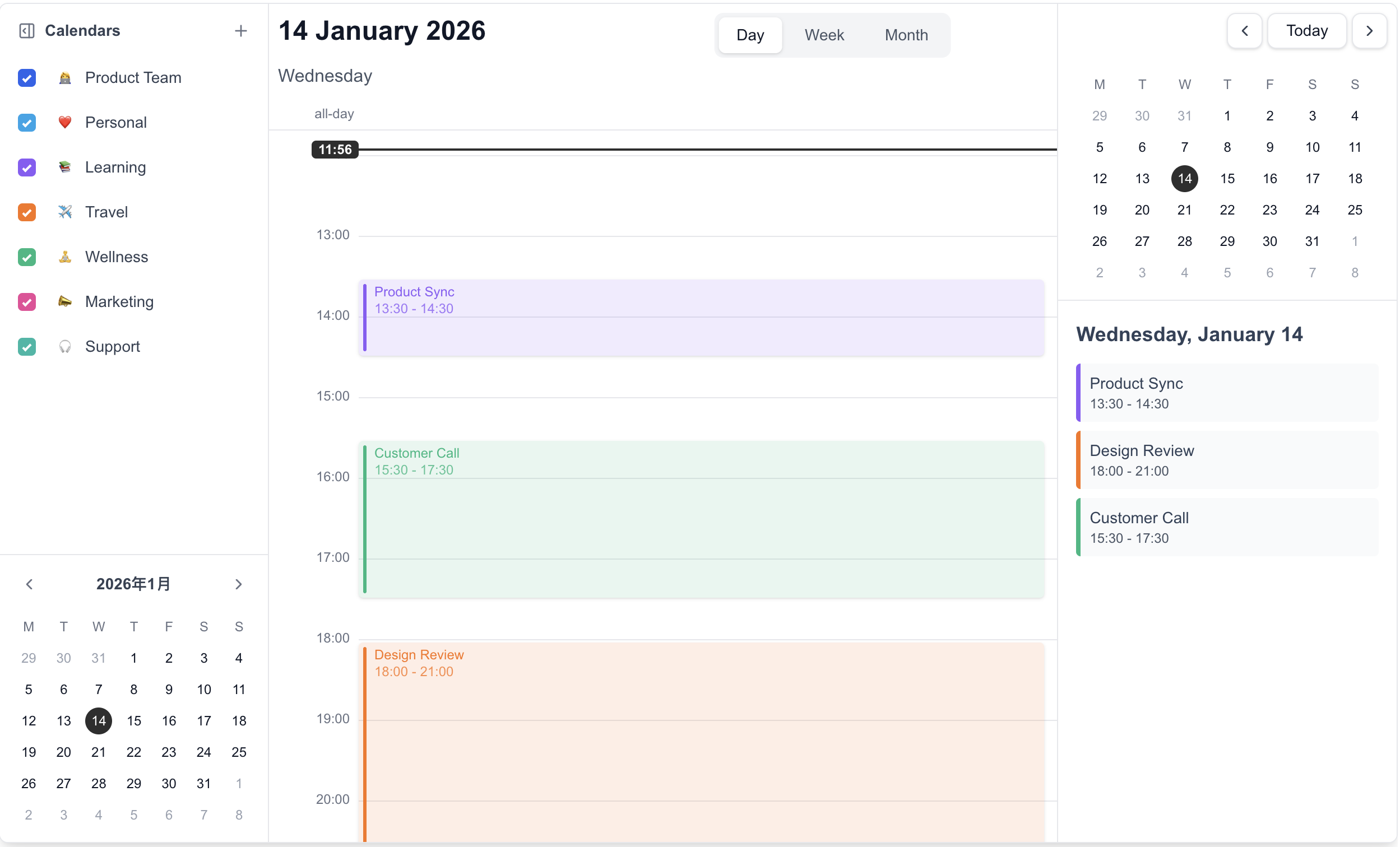1400x847 pixels.
Task: Disable the Travel calendar checkbox
Action: [x=27, y=212]
